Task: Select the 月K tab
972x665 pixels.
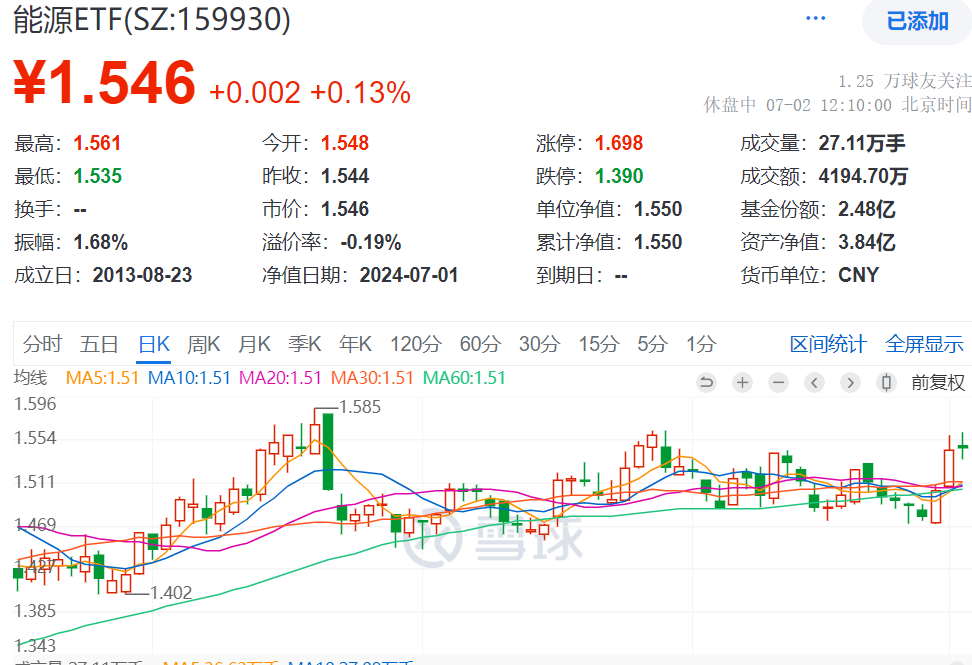Action: pyautogui.click(x=254, y=343)
